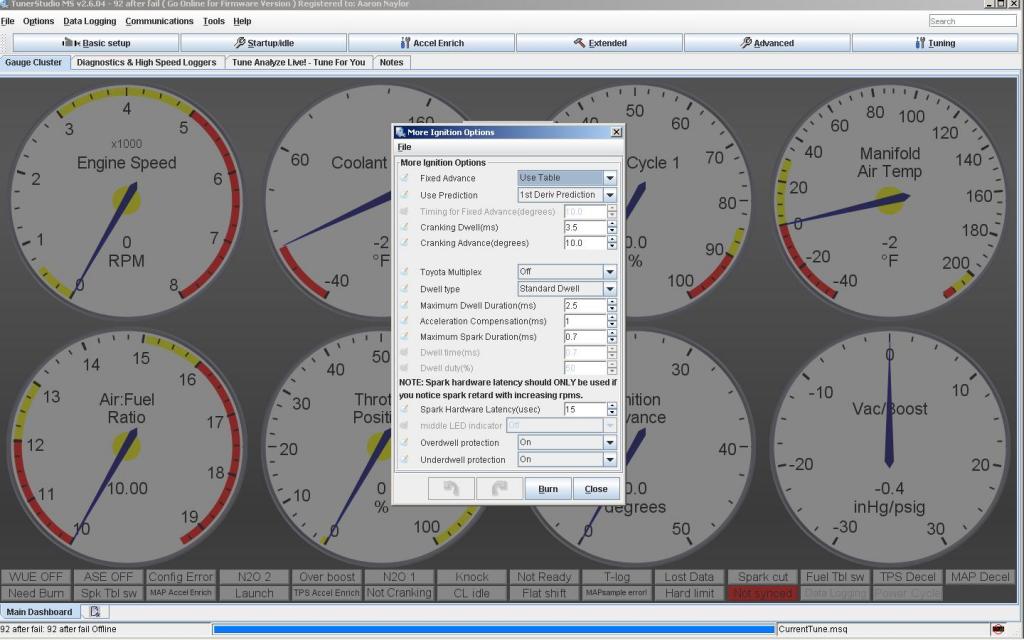Expand the Overdwell protection dropdown
The width and height of the screenshot is (1024, 640).
pyautogui.click(x=609, y=443)
